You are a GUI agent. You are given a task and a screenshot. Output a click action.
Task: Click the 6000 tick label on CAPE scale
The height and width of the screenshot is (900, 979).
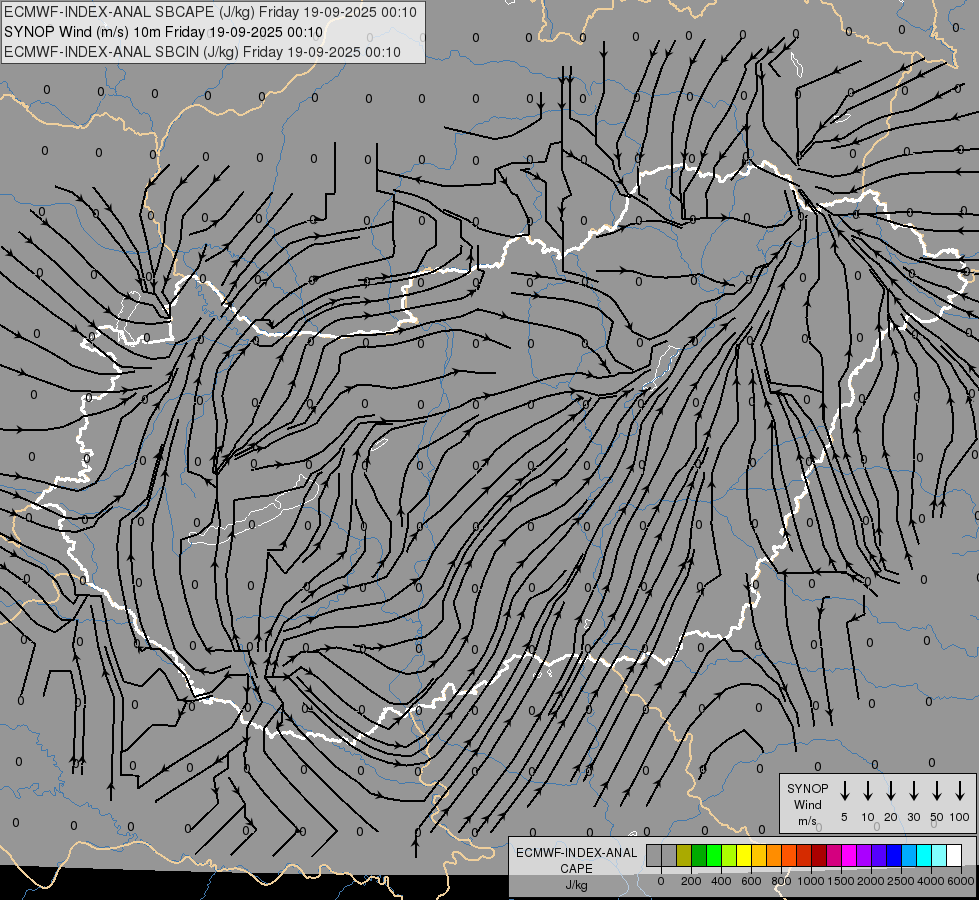[x=961, y=881]
